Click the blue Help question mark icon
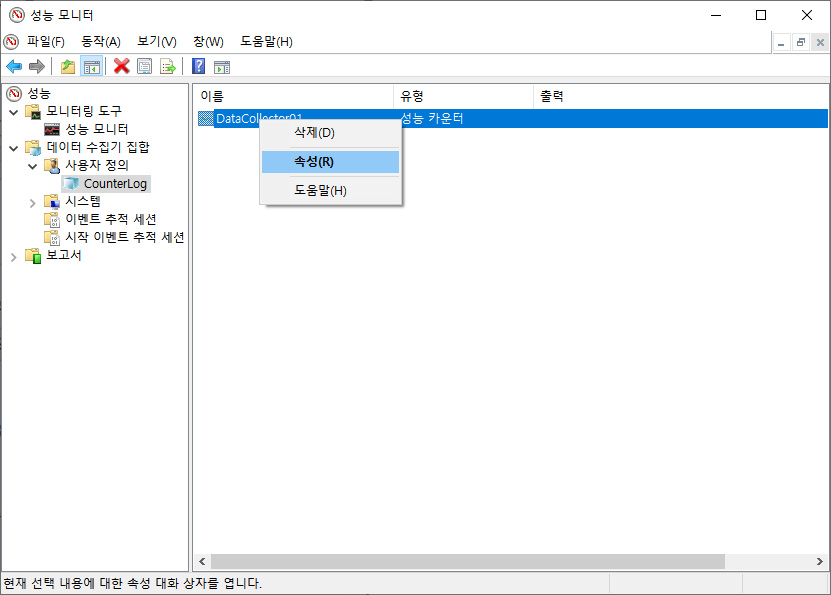 coord(198,67)
